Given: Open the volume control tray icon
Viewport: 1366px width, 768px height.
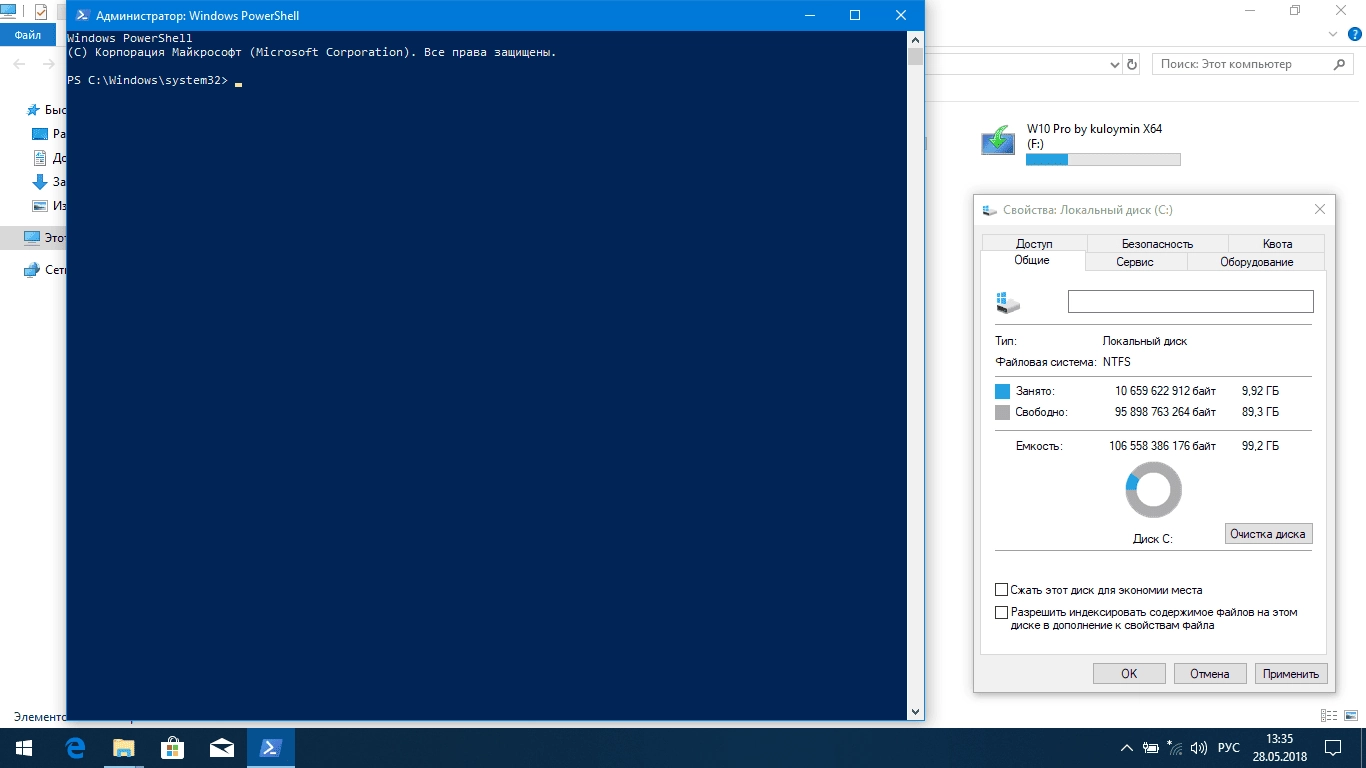Looking at the screenshot, I should tap(1199, 748).
